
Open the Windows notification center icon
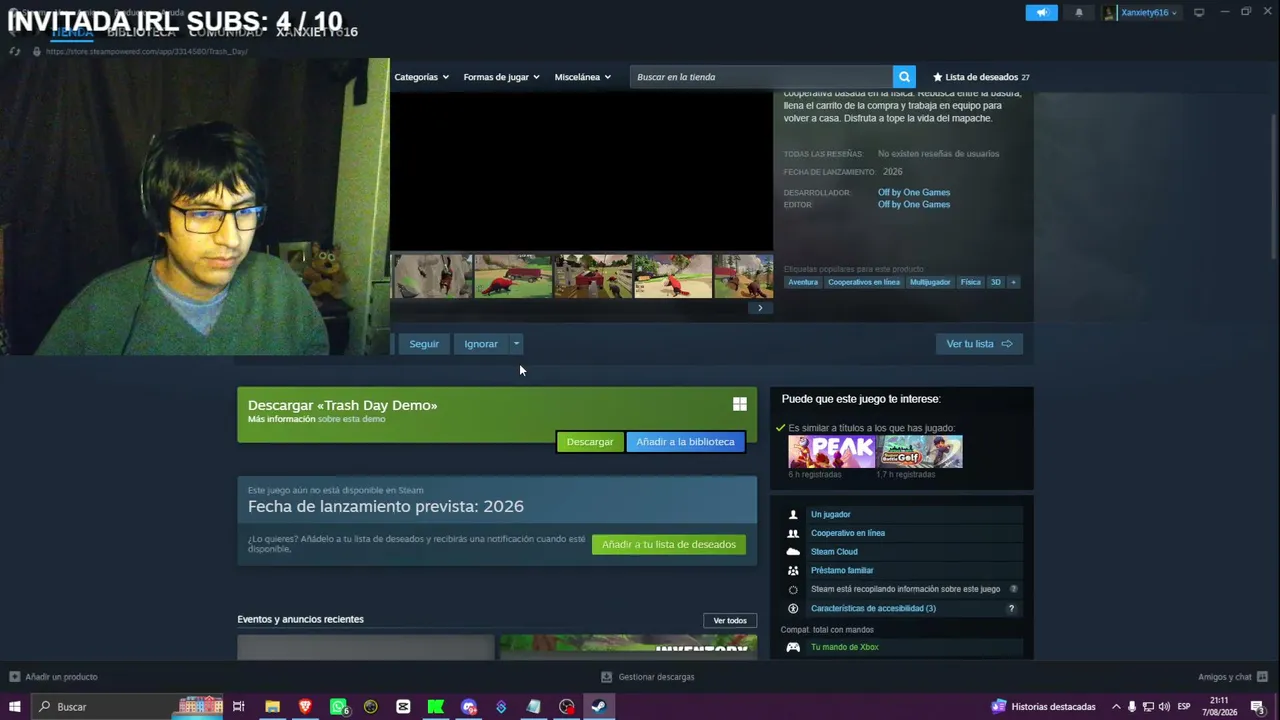pos(1257,707)
